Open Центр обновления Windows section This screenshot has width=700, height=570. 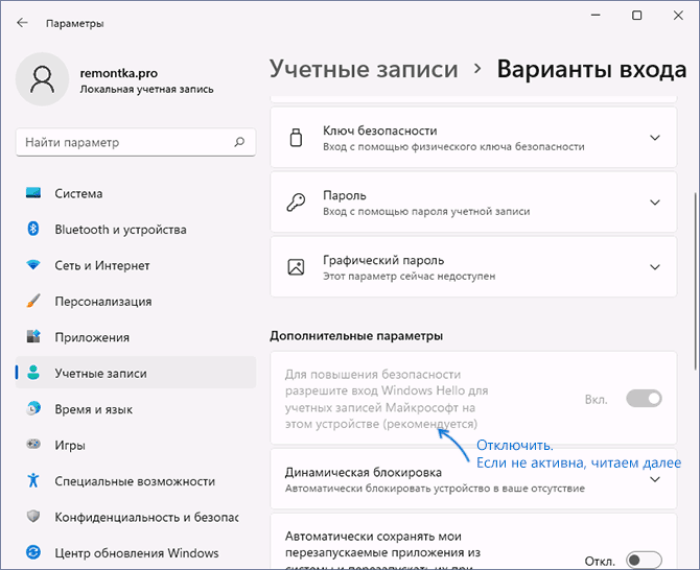(x=136, y=553)
